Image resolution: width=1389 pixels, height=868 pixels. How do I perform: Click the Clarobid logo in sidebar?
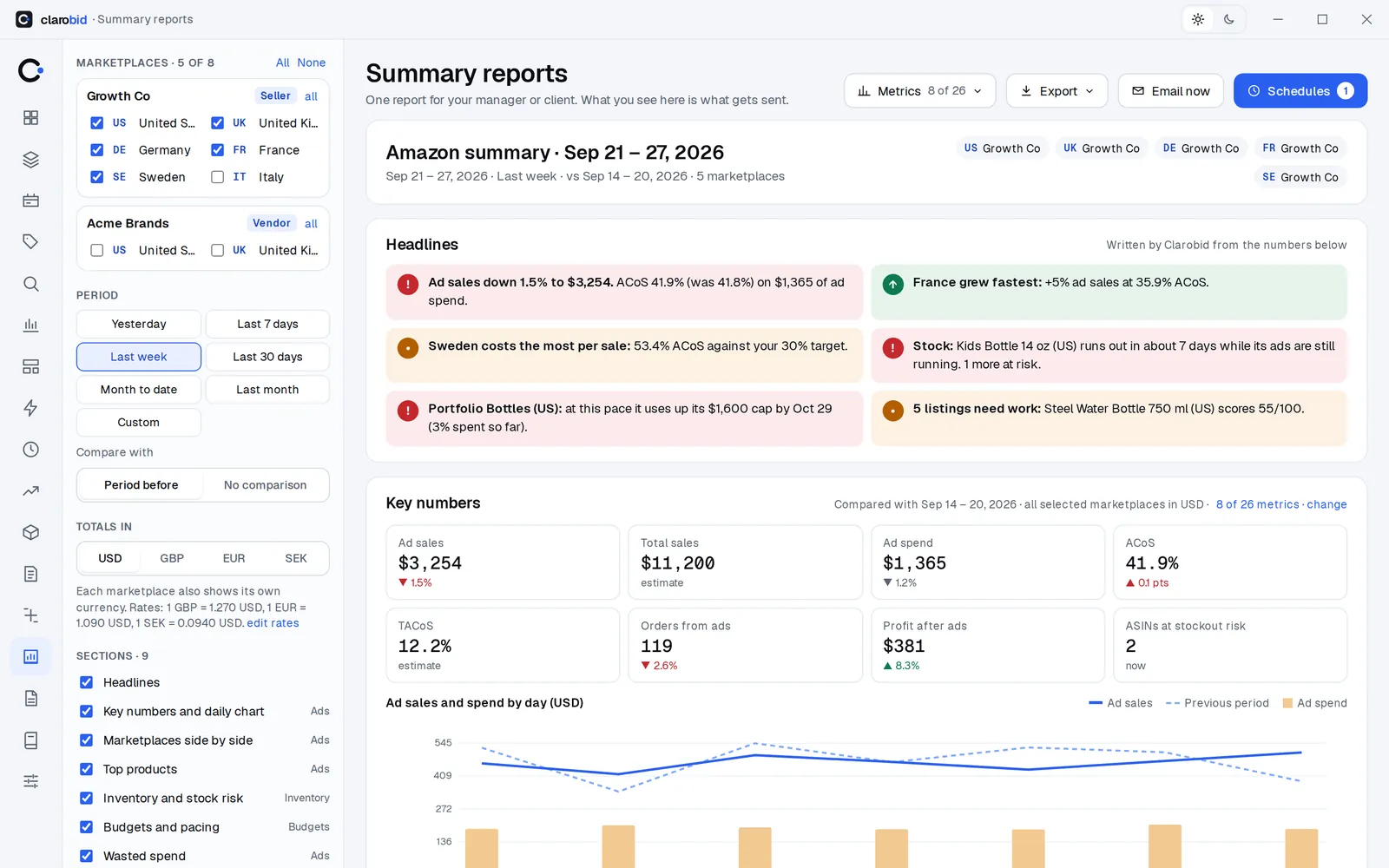tap(30, 70)
